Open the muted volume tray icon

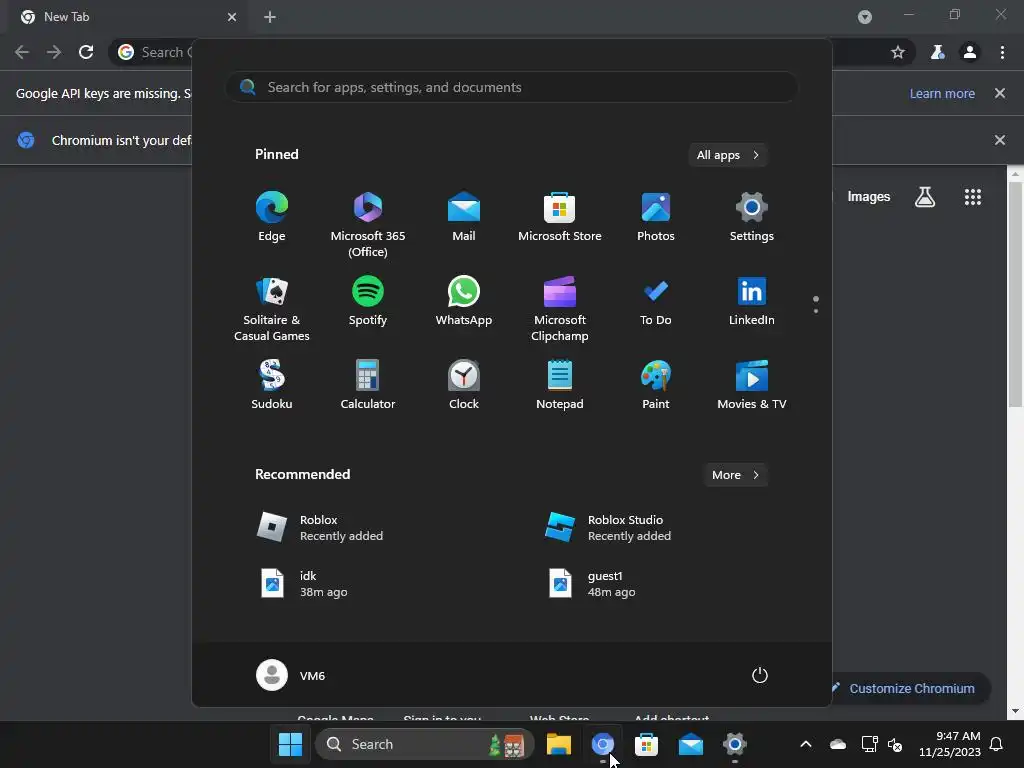(x=895, y=744)
